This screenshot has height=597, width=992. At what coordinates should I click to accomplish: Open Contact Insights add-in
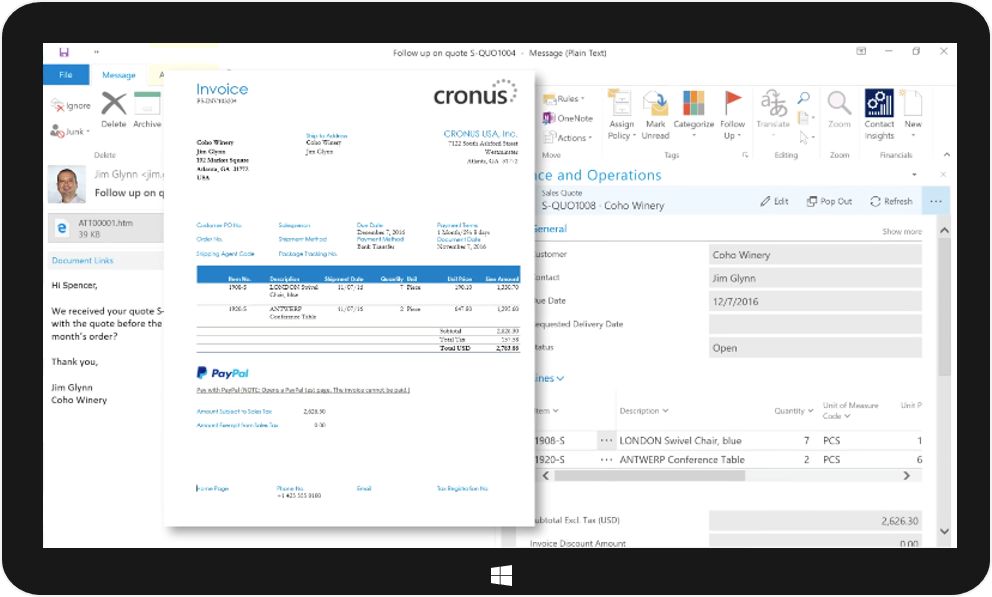point(879,115)
